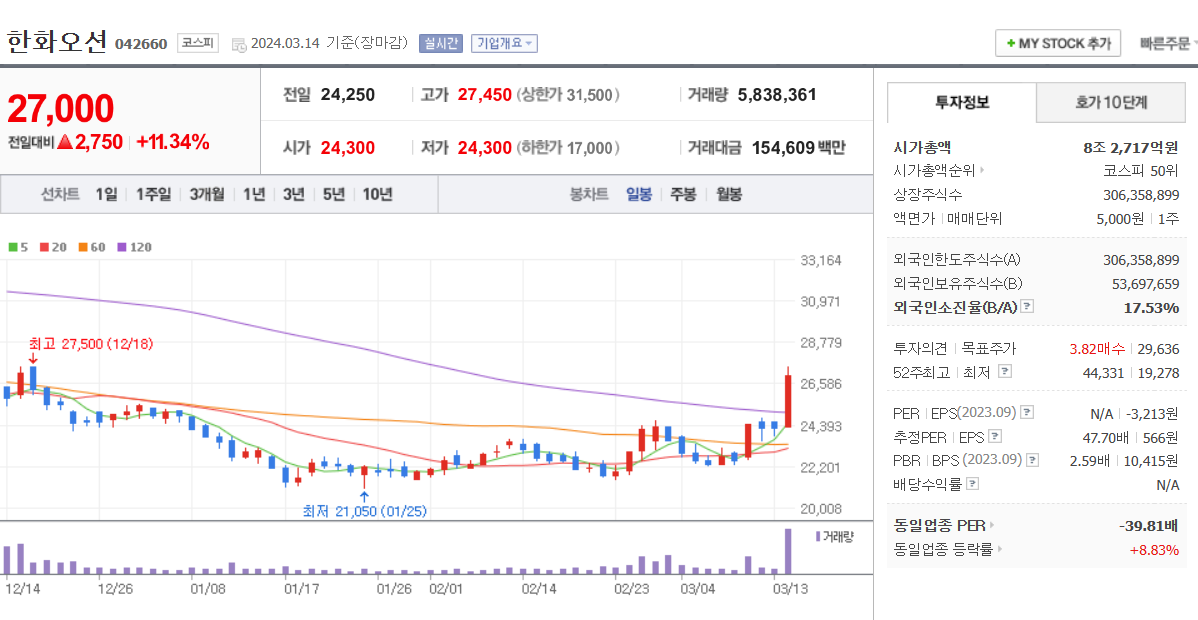Click the 거래대금 value 154,609

(x=783, y=148)
